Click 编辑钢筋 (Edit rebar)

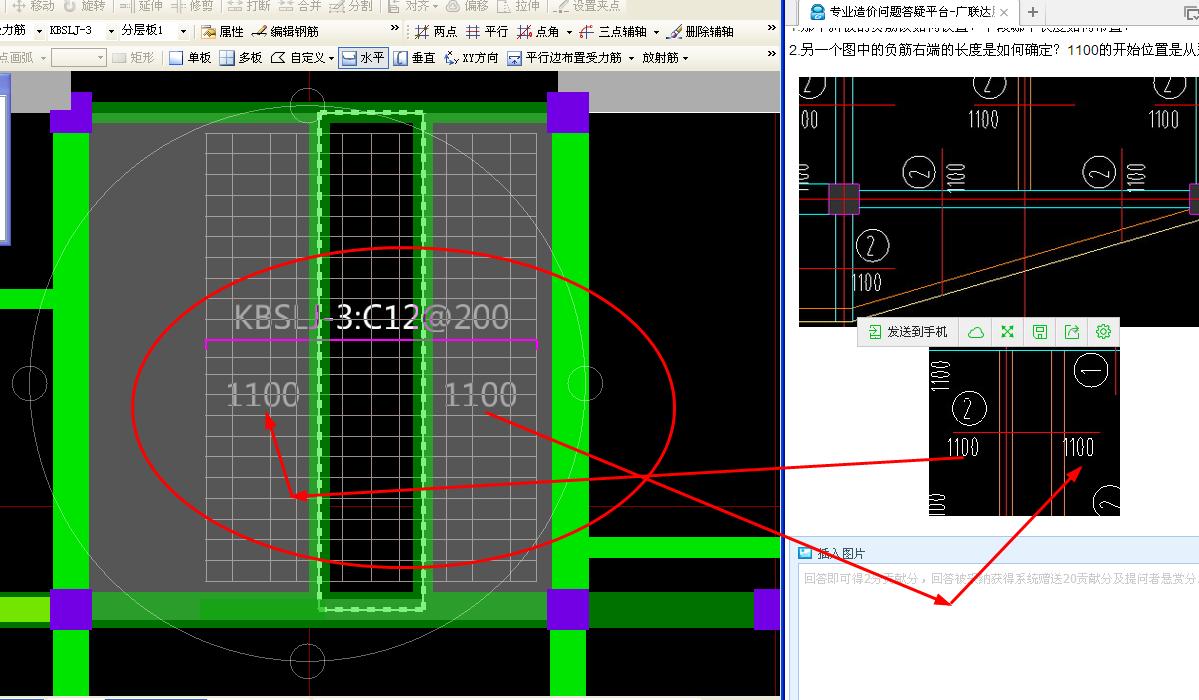285,31
